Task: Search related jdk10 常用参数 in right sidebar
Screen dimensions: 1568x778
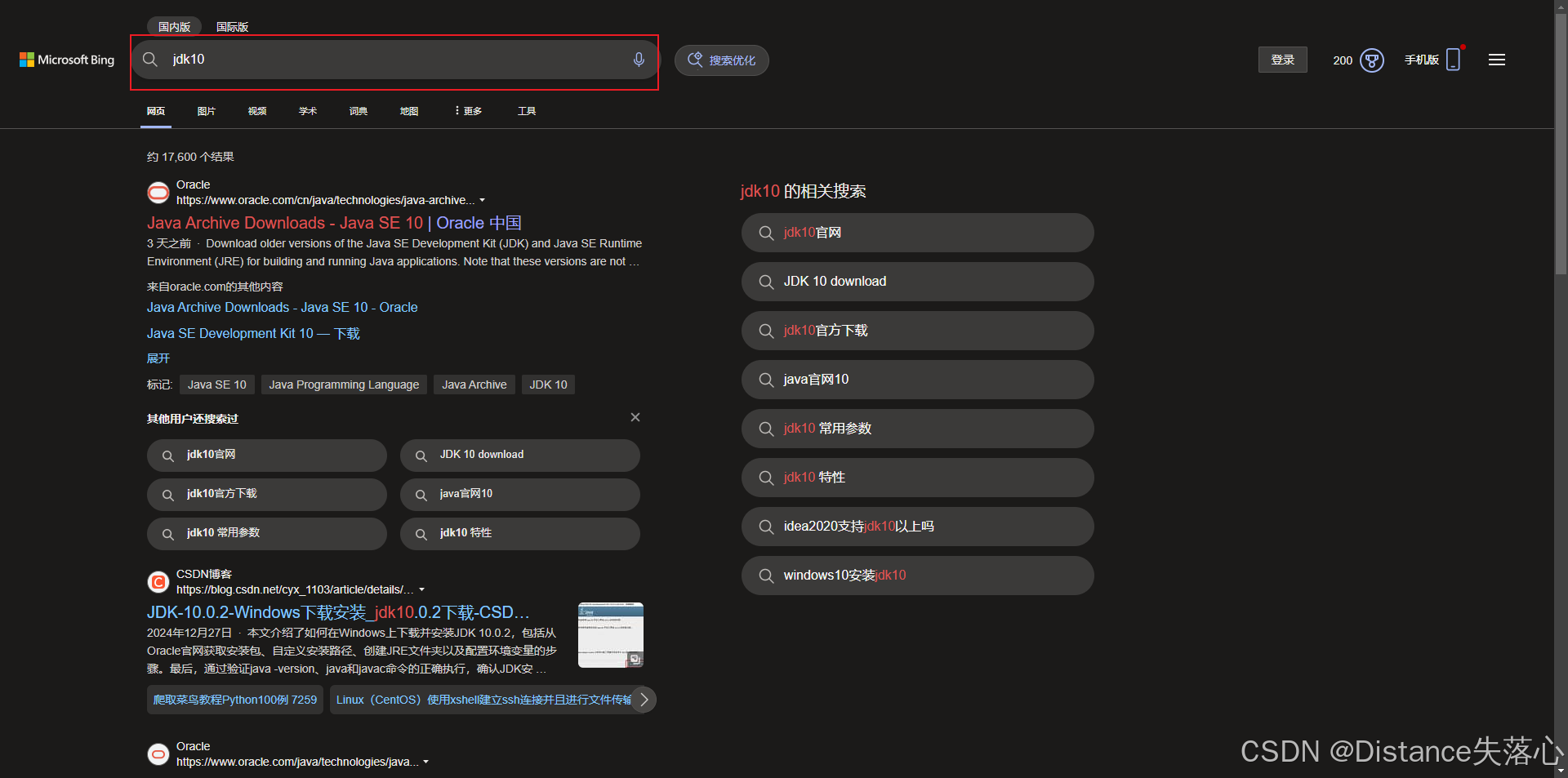Action: 917,429
